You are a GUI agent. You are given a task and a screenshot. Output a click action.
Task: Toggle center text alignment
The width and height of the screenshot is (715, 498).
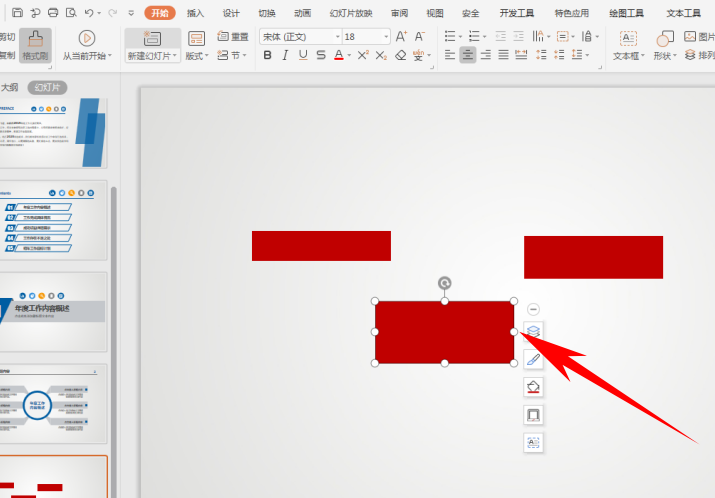467,56
